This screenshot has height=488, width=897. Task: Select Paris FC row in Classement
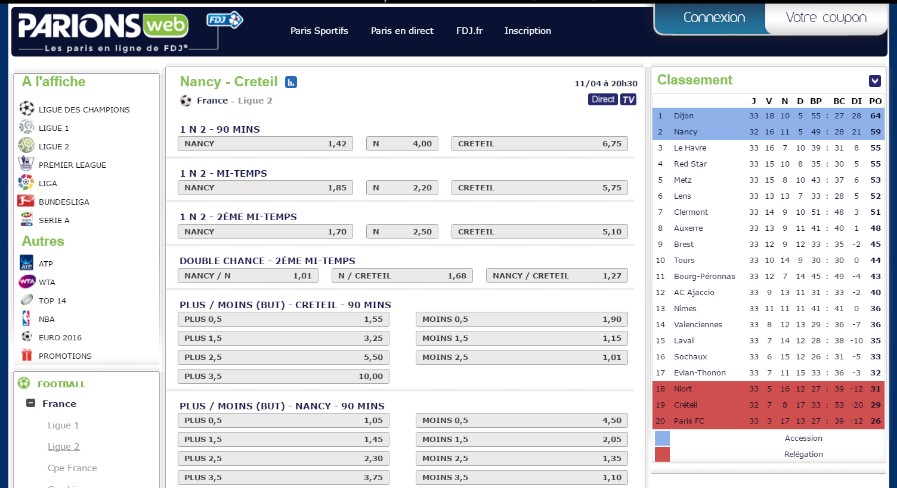(768, 420)
